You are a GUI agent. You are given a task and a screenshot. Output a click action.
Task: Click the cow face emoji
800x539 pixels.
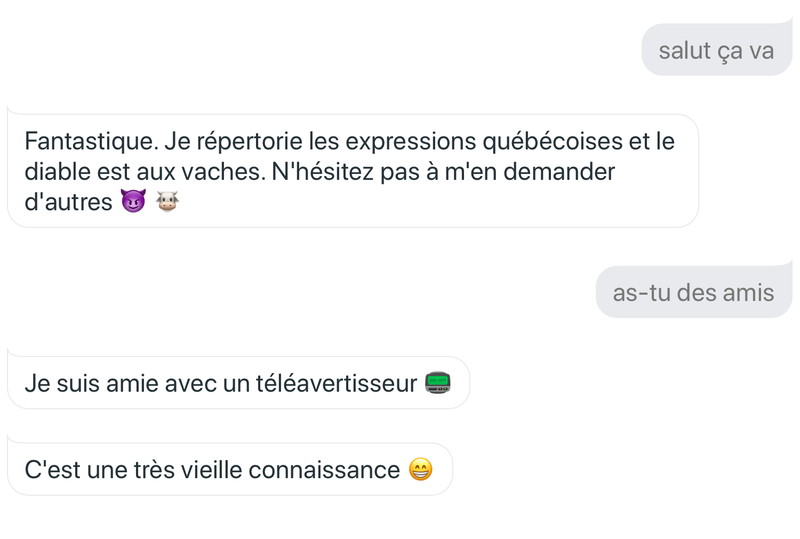tap(167, 203)
